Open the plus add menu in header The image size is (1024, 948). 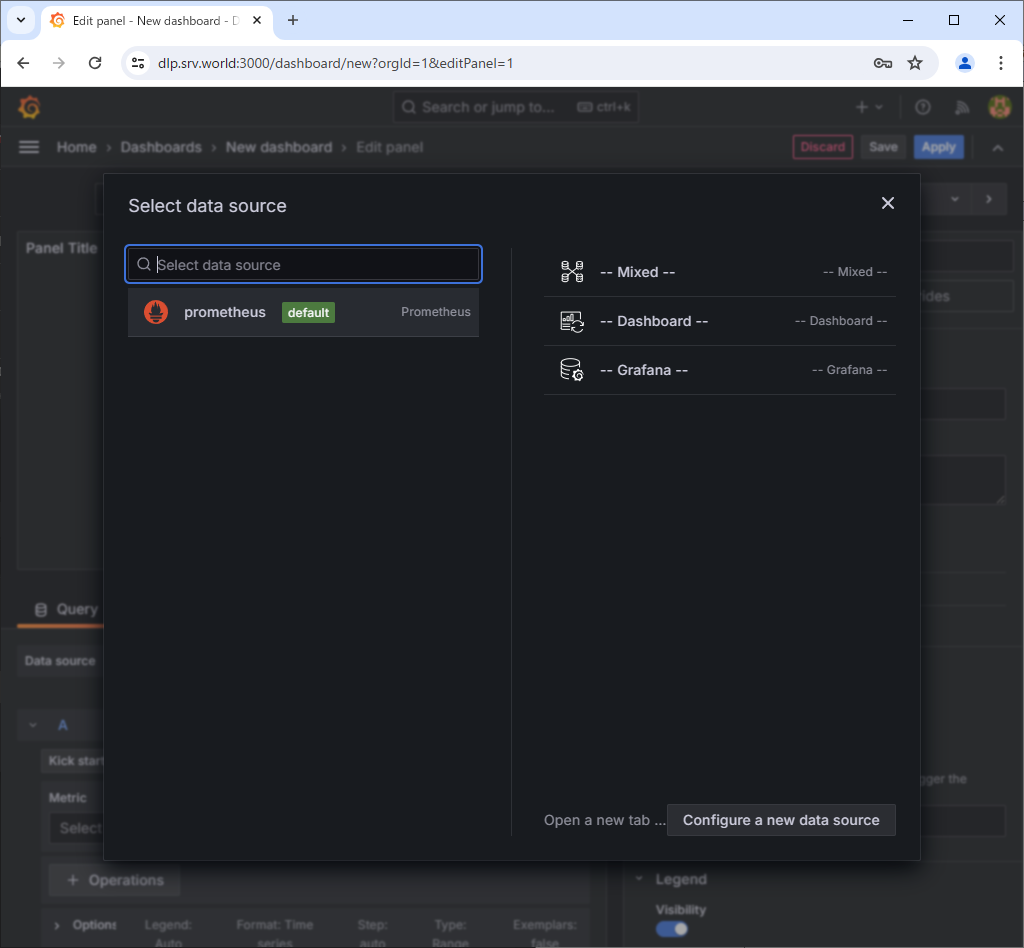click(869, 107)
